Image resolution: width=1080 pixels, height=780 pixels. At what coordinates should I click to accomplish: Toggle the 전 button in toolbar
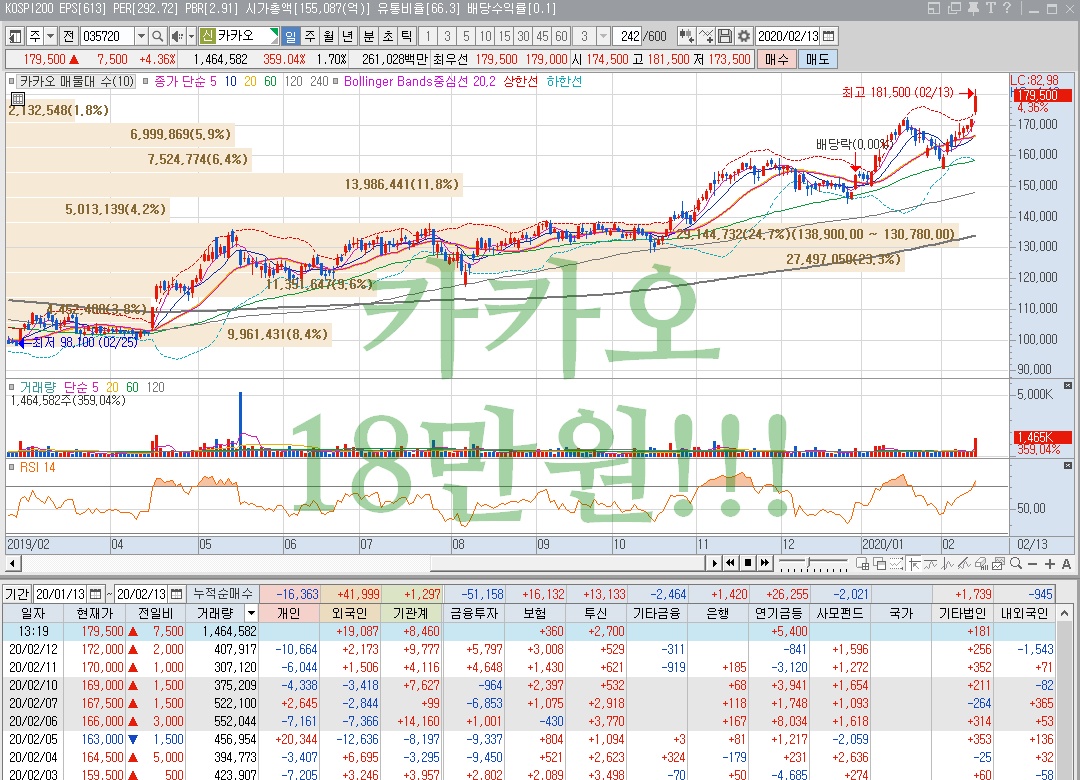tap(68, 37)
